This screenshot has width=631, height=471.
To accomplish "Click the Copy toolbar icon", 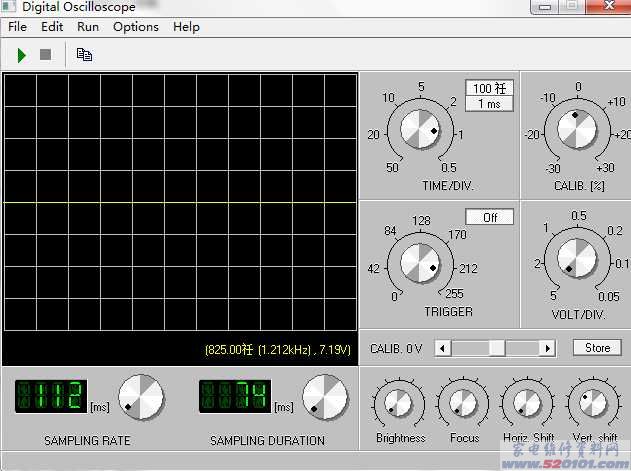I will (85, 55).
